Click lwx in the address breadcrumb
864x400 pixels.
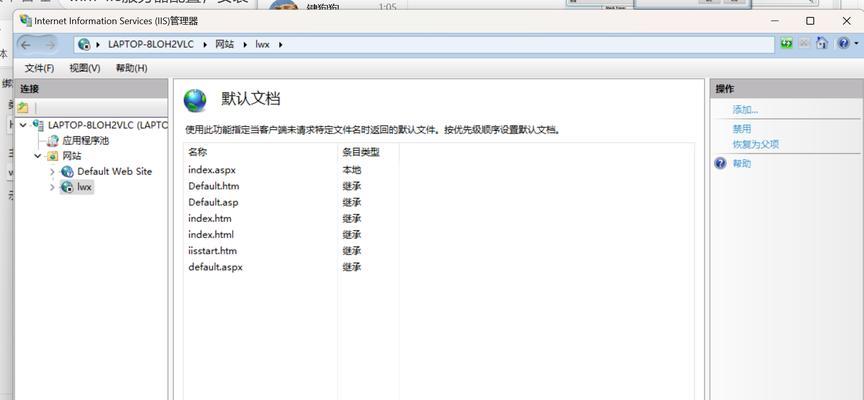pos(262,45)
